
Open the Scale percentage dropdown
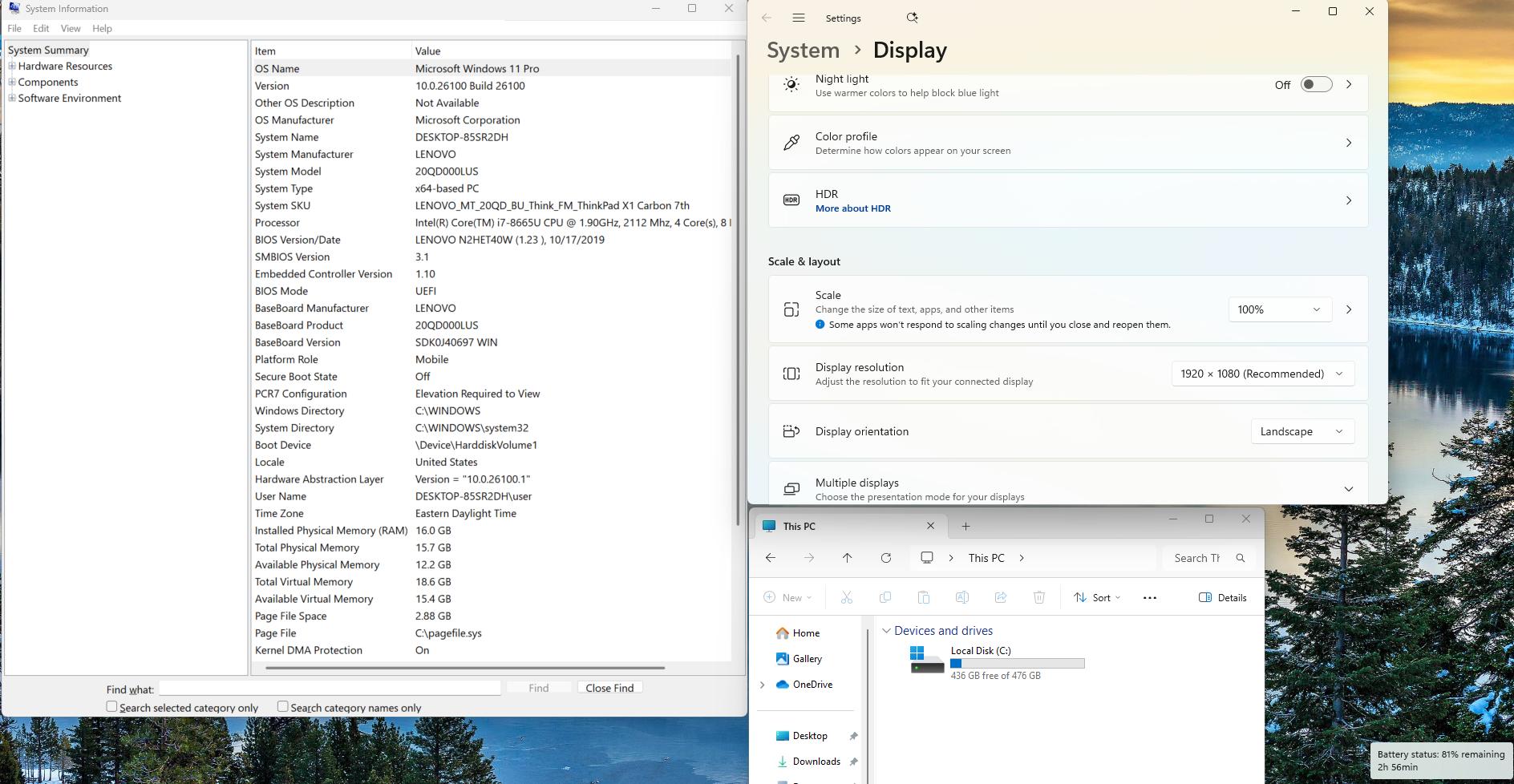(1280, 309)
